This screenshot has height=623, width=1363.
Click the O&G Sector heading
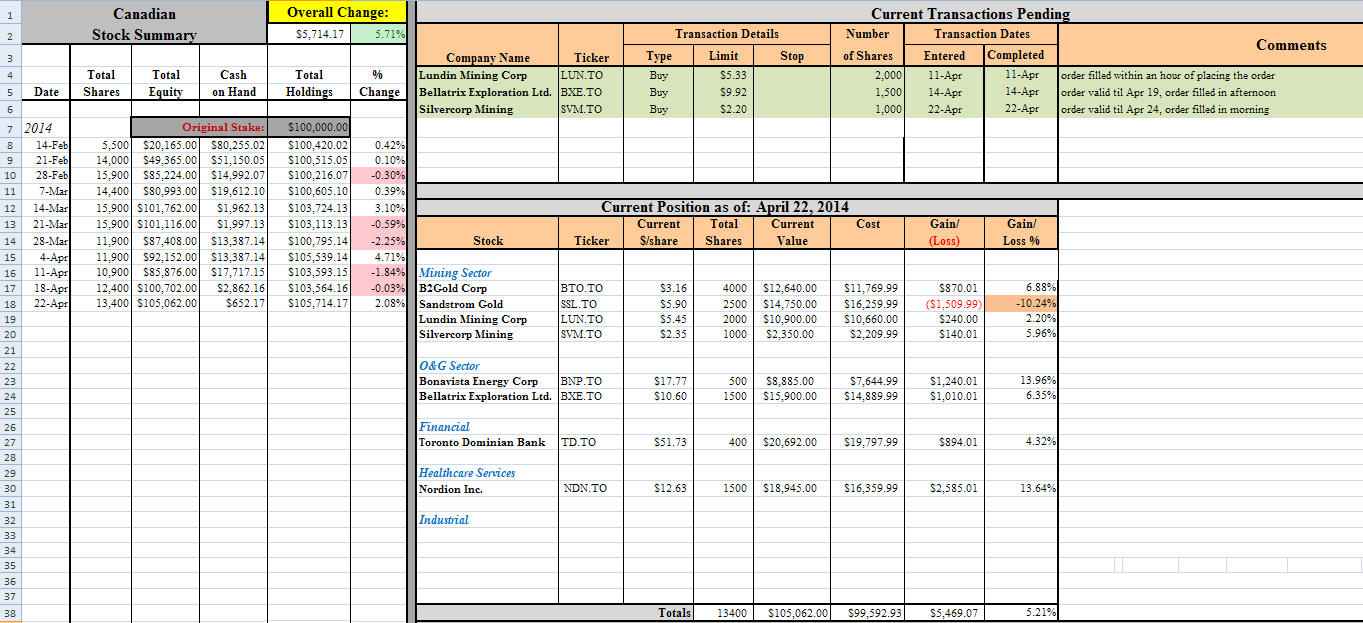449,366
